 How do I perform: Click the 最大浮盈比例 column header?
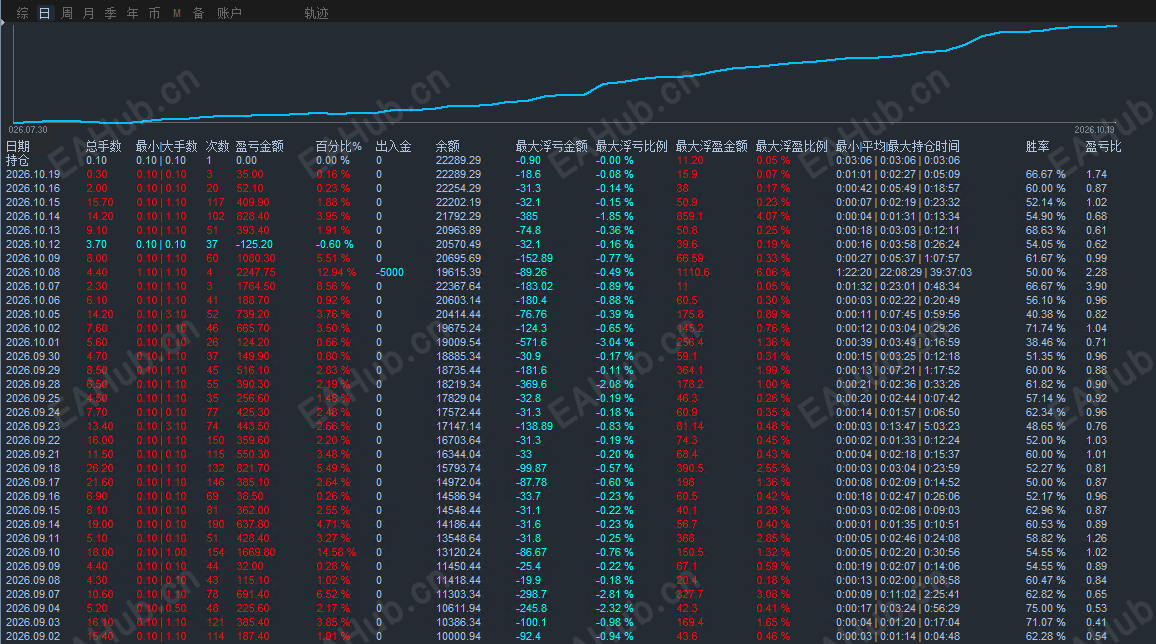(x=792, y=147)
